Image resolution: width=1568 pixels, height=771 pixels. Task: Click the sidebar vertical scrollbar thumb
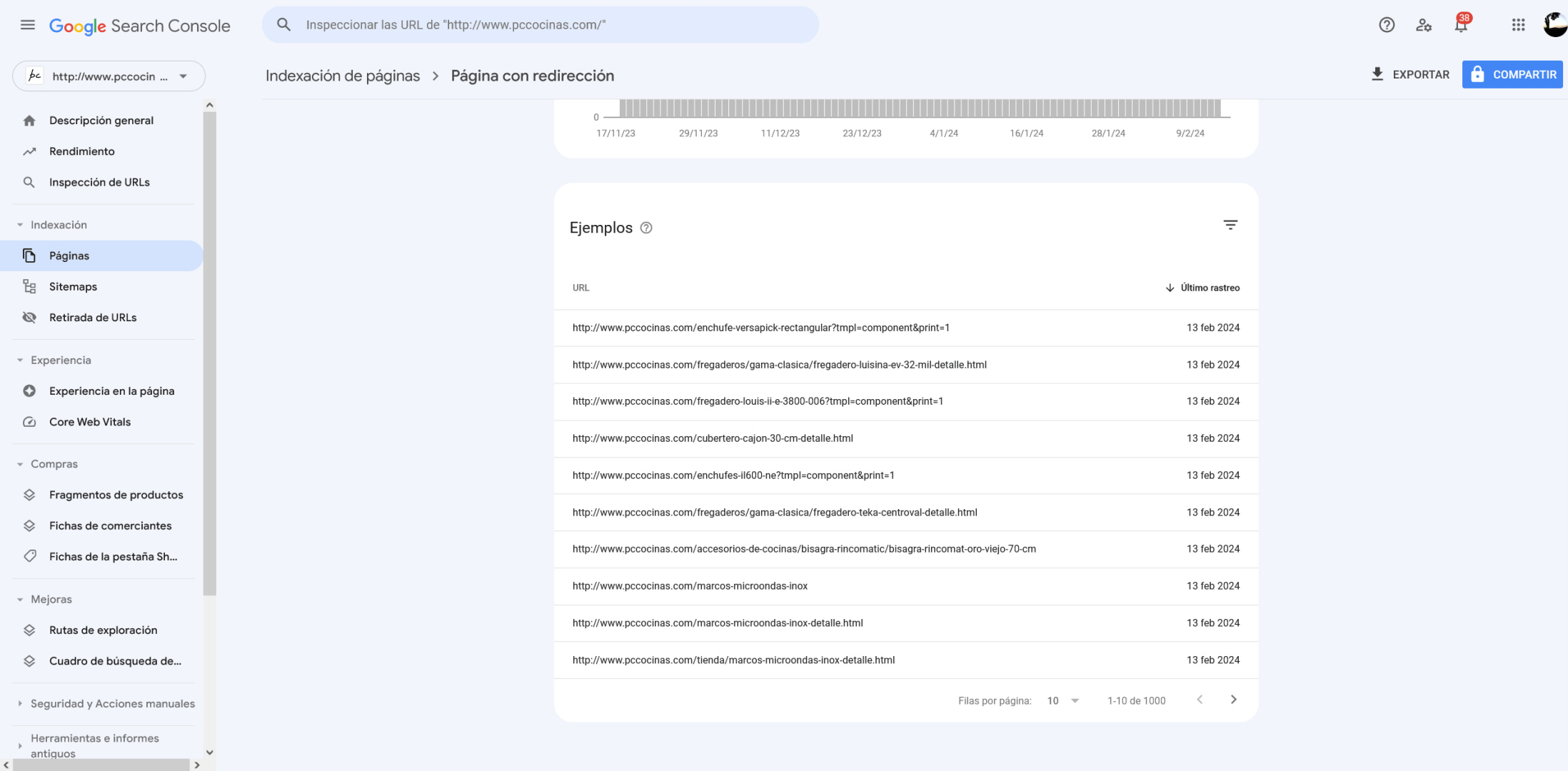(x=209, y=353)
